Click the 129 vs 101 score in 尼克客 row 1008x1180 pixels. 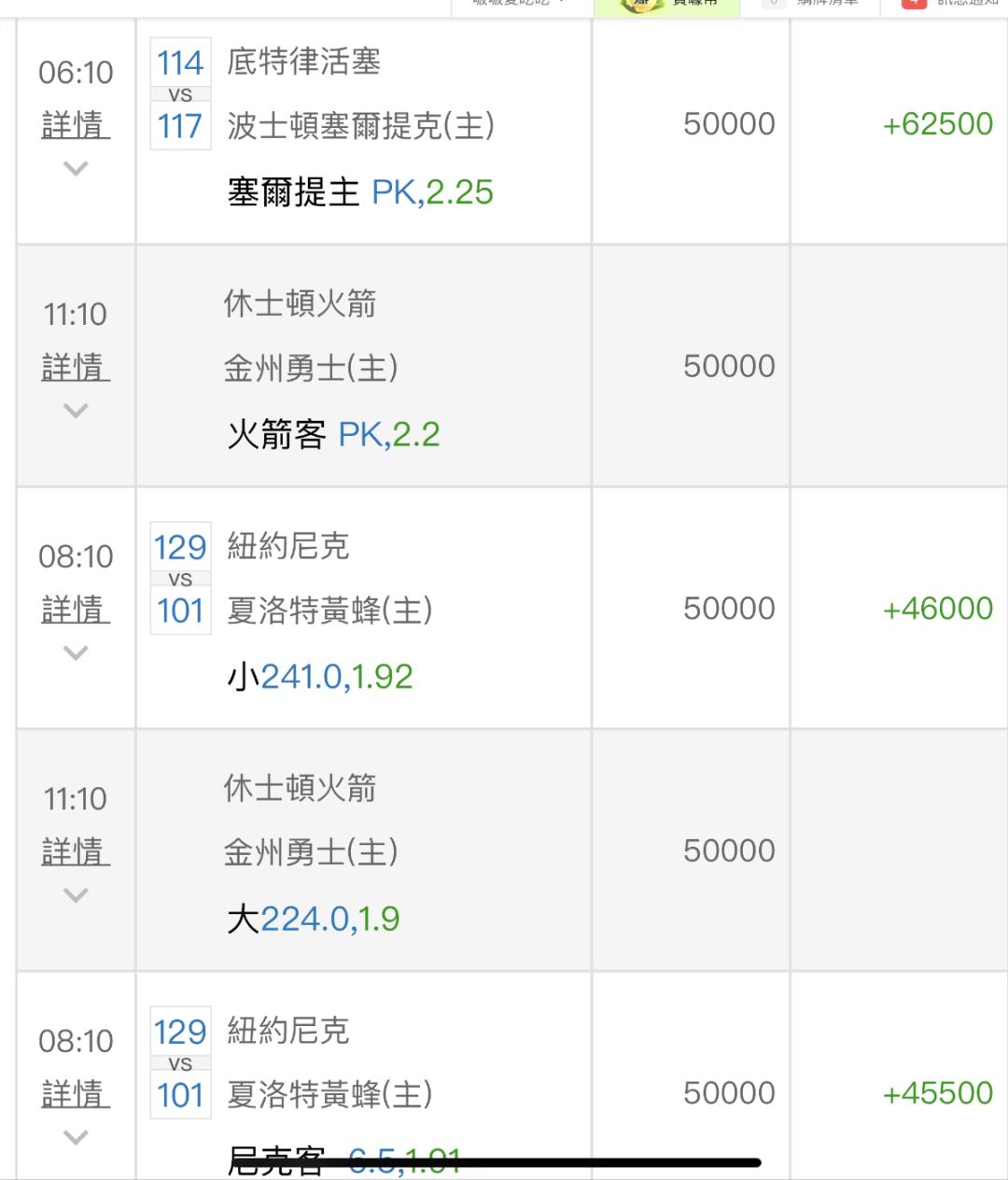pyautogui.click(x=180, y=1062)
